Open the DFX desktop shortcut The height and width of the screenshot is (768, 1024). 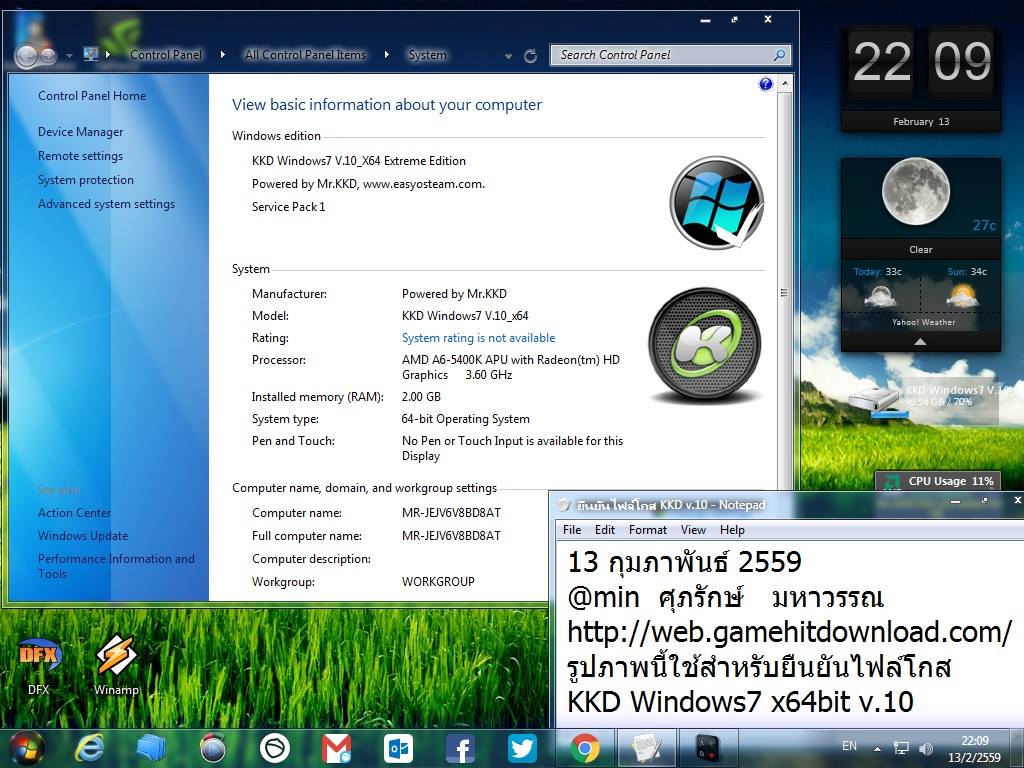pos(39,665)
